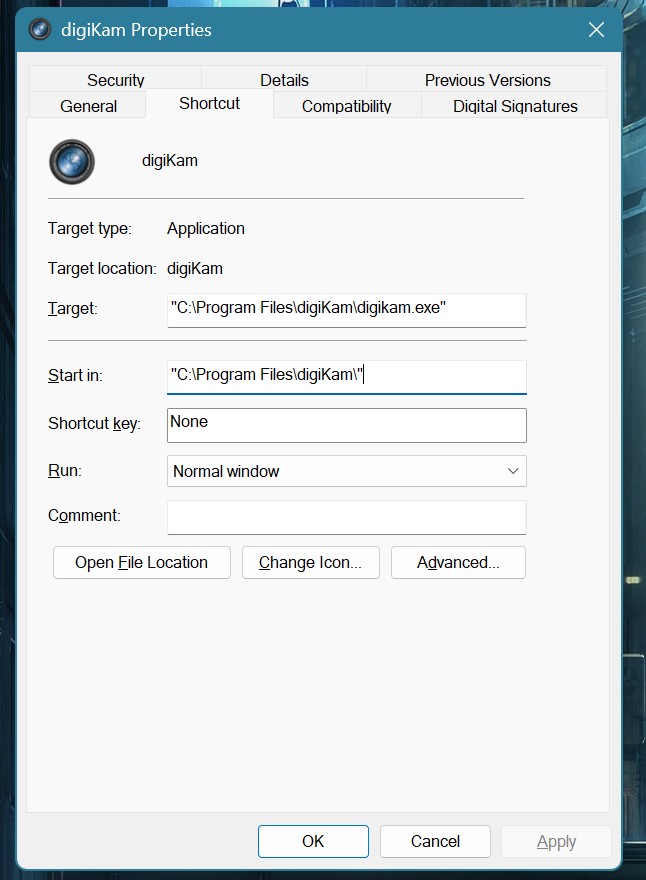Click the large digiKam camera lens icon

(x=72, y=161)
